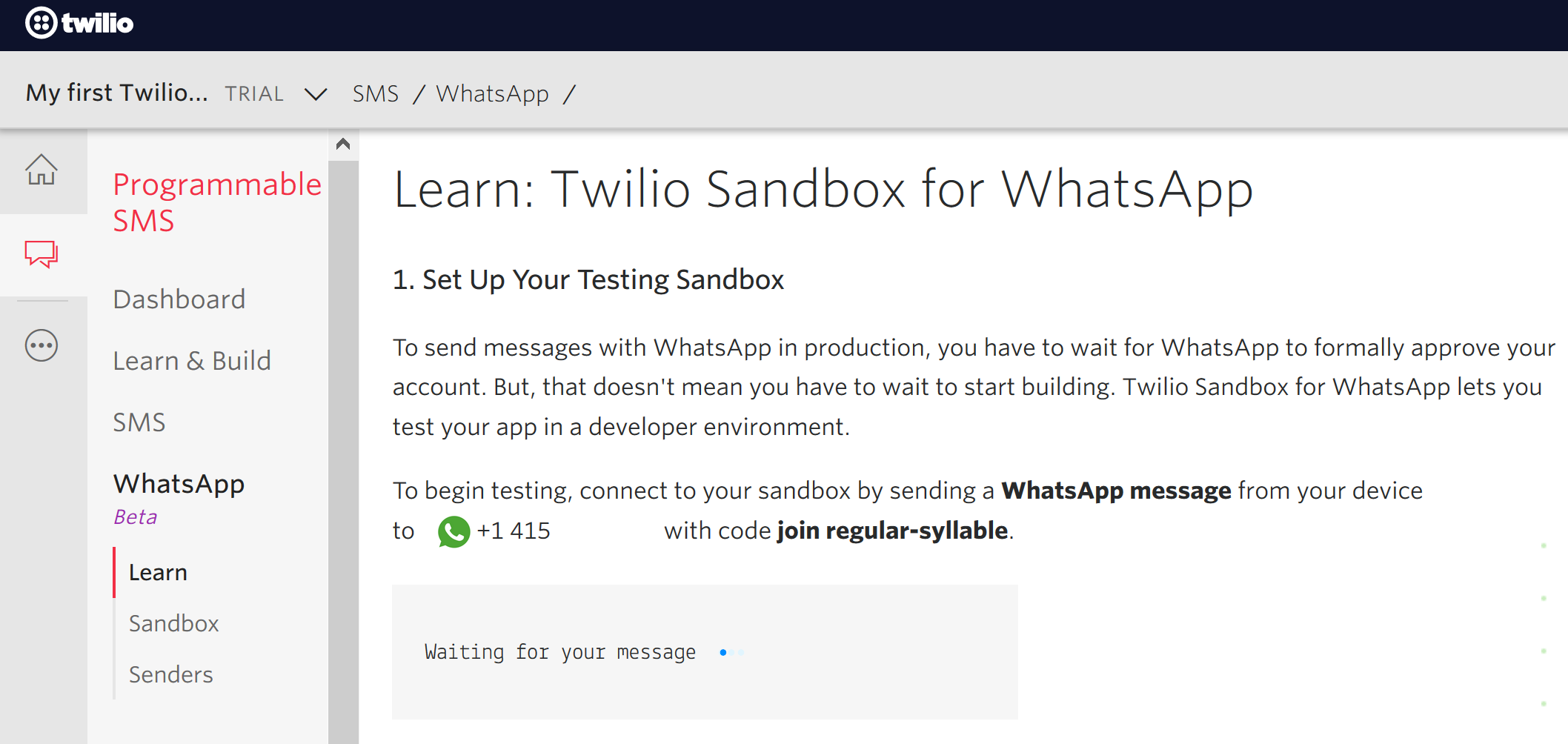
Task: Click the green WhatsApp phone icon
Action: [454, 531]
